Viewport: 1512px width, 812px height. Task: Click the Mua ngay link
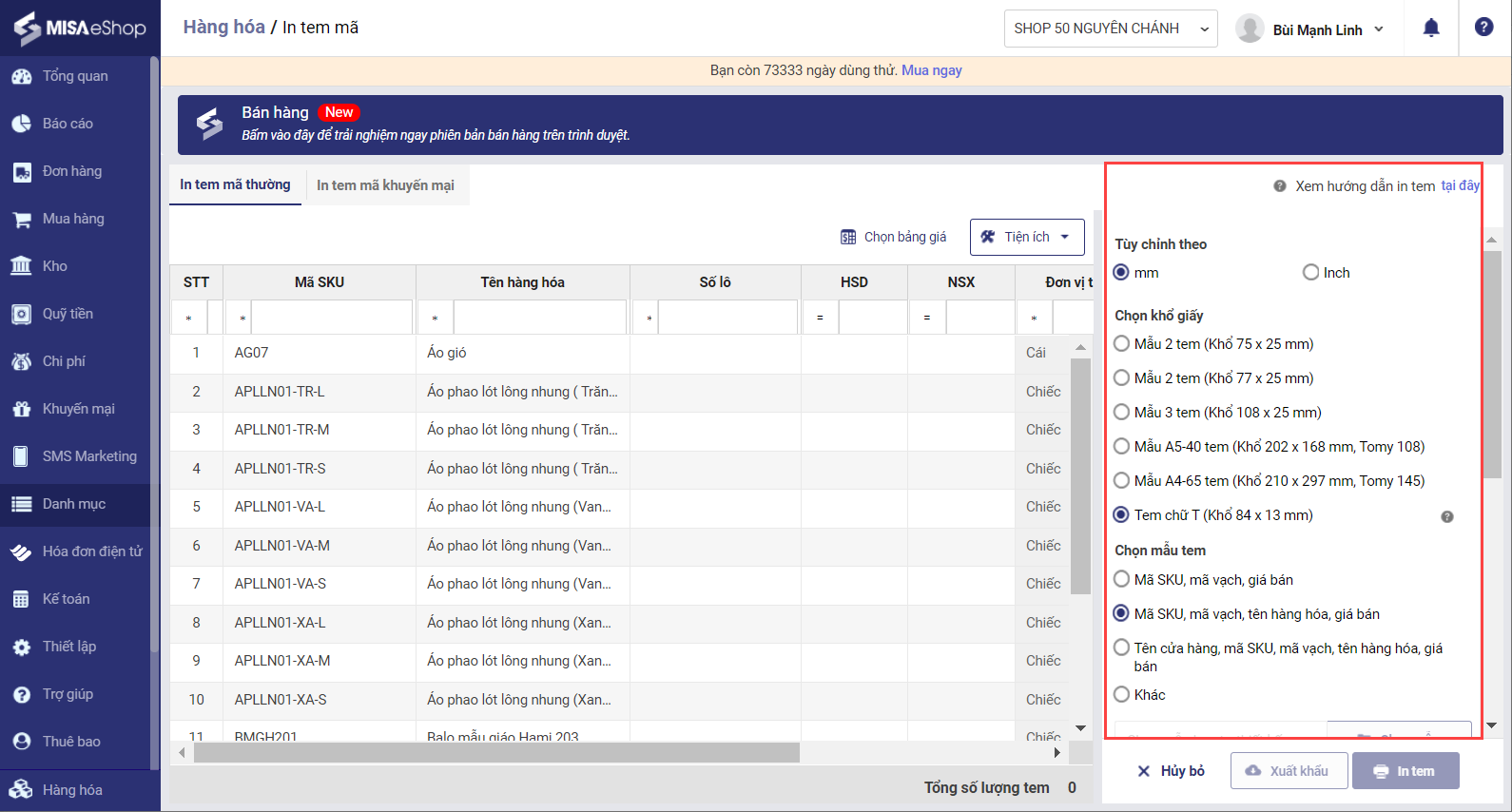(x=931, y=70)
